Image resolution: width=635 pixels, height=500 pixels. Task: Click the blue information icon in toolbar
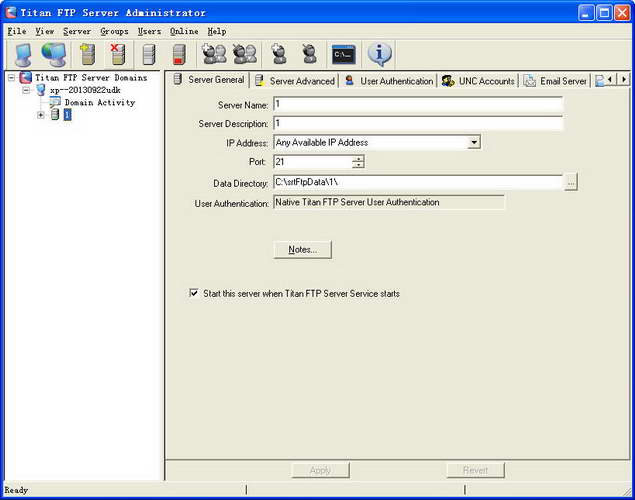pyautogui.click(x=380, y=54)
